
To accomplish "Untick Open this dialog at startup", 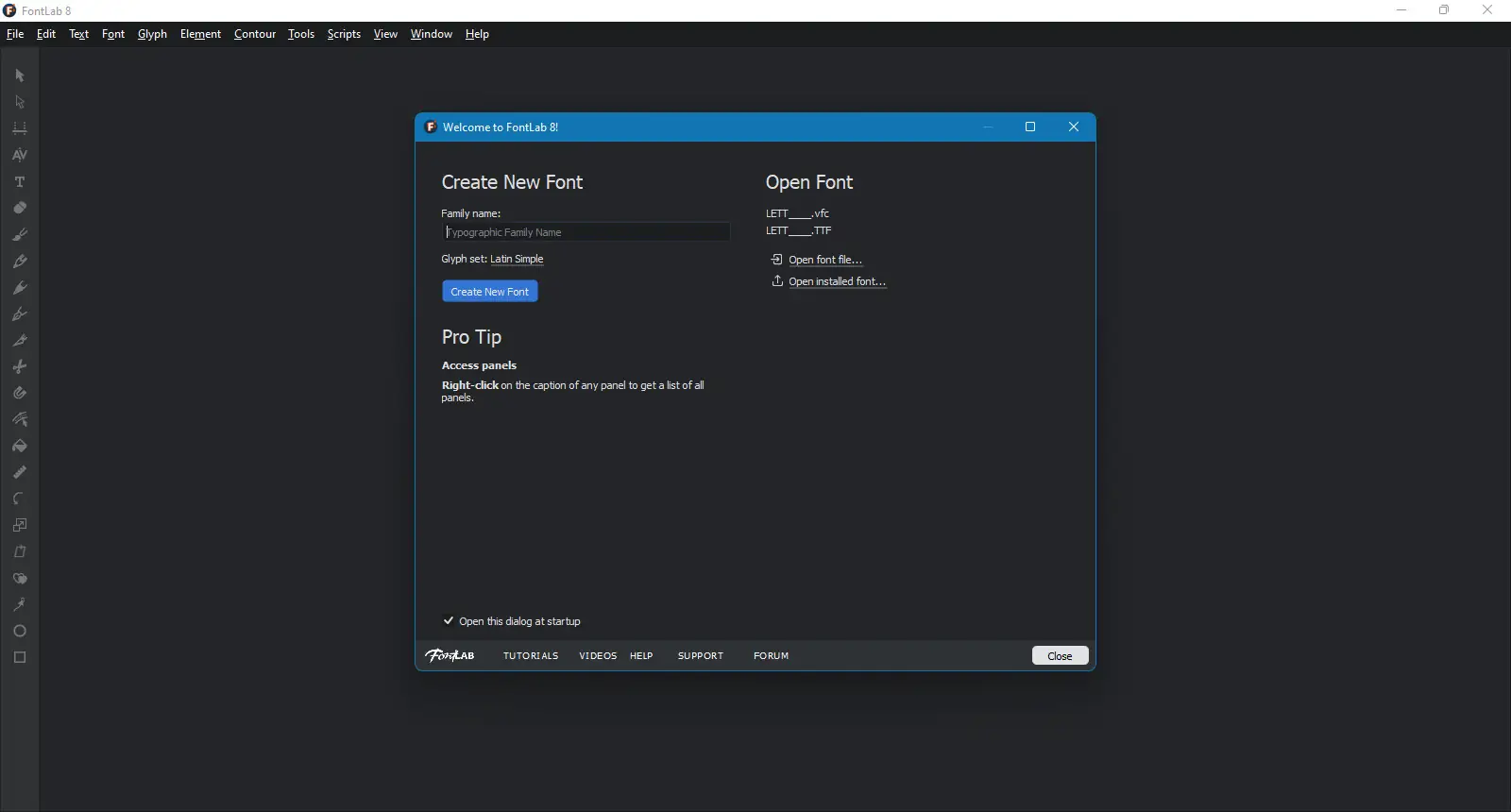I will 449,621.
